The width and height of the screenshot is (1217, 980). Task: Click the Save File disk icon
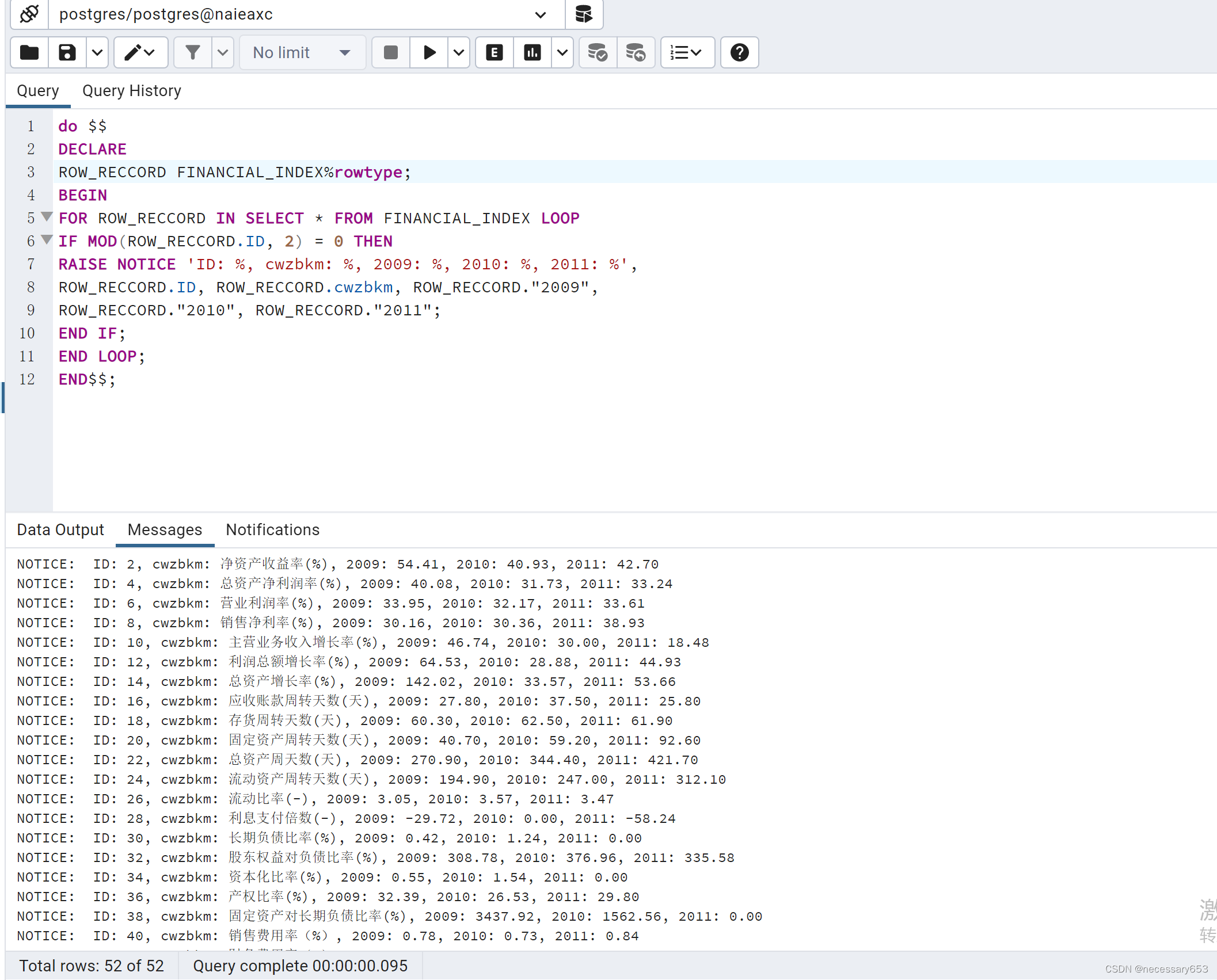pyautogui.click(x=67, y=52)
